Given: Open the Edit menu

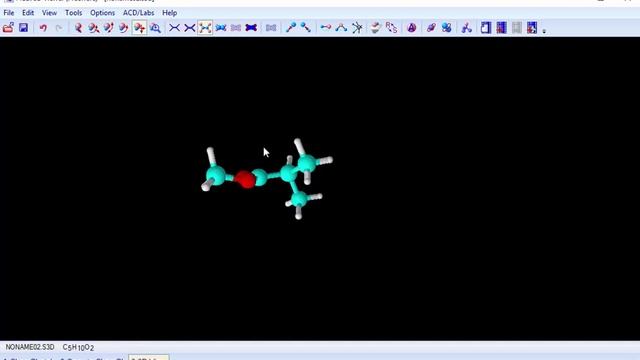Looking at the screenshot, I should coord(28,13).
